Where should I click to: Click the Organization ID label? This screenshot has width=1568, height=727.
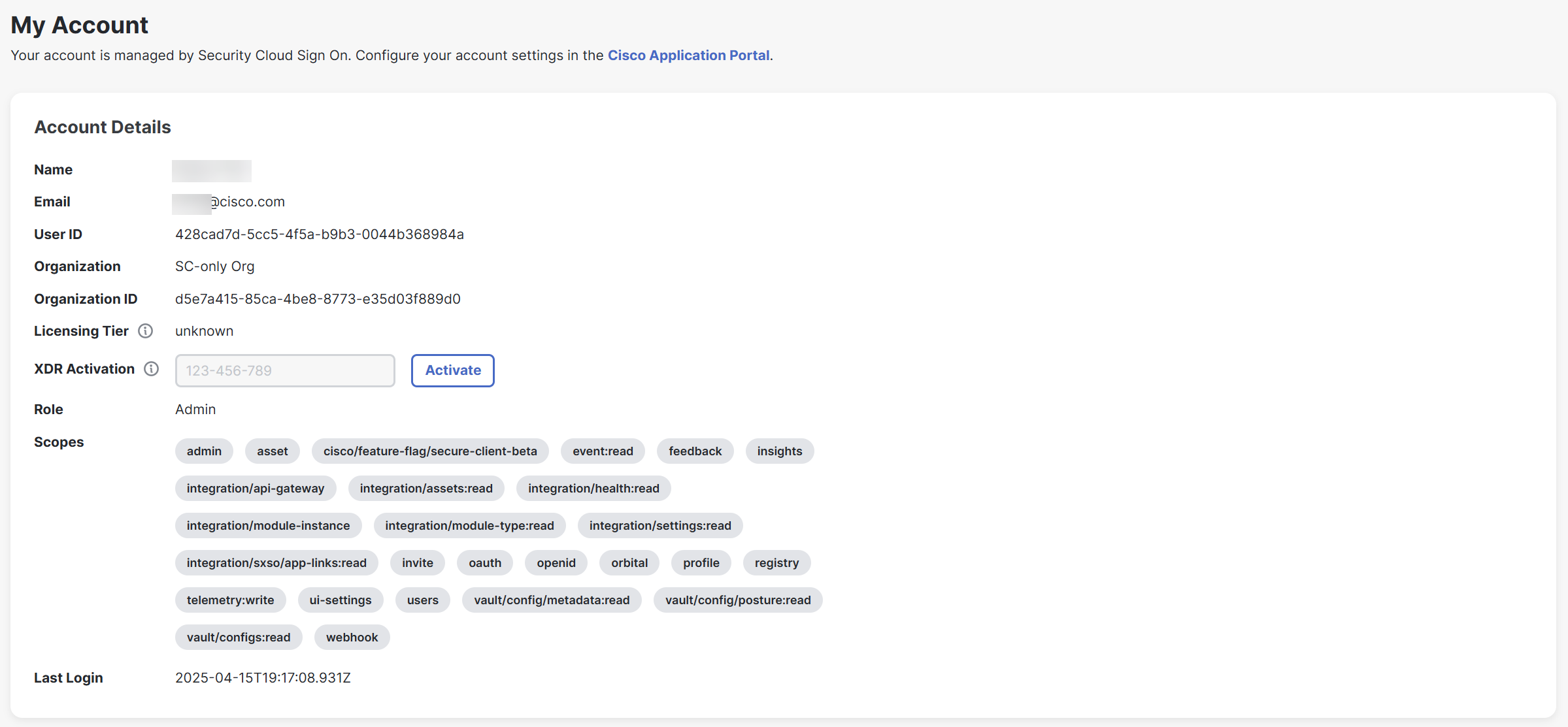[x=86, y=299]
